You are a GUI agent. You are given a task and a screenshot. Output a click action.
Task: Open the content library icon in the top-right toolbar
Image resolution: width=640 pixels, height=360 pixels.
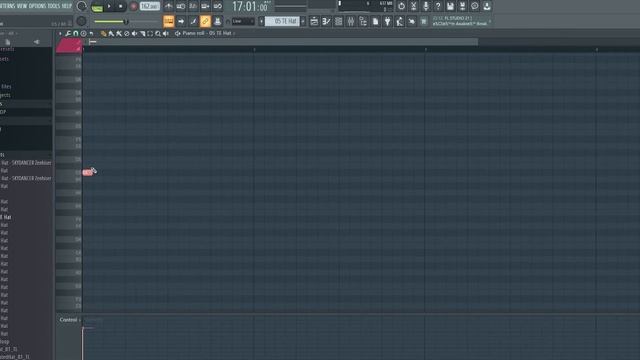click(475, 6)
